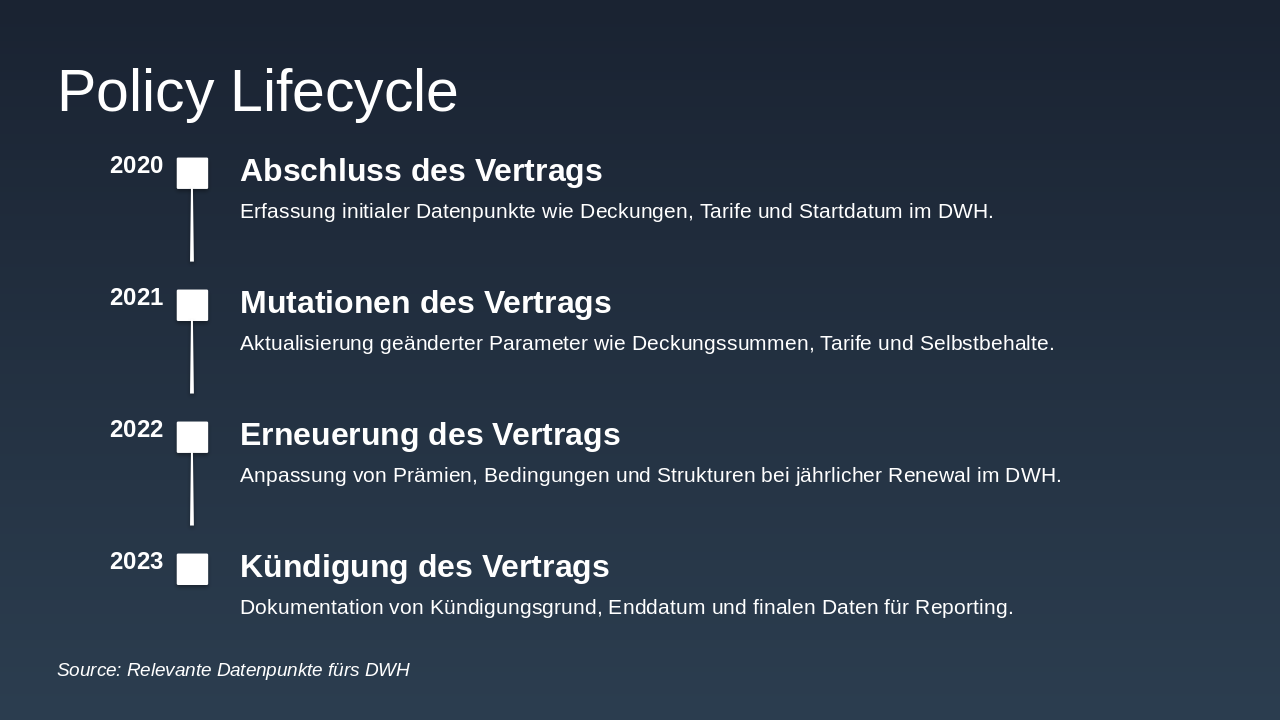Click the 2020 timeline square marker

coord(193,173)
